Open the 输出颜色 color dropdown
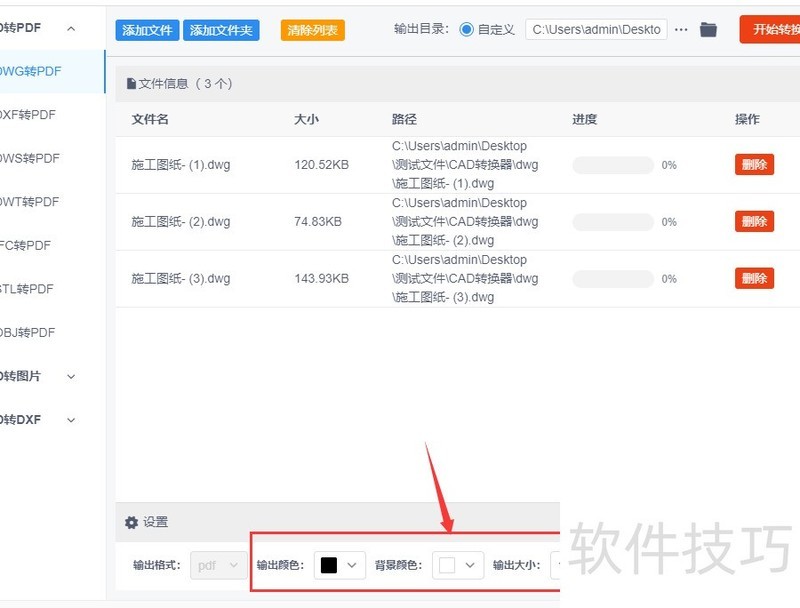This screenshot has height=608, width=800. point(351,565)
